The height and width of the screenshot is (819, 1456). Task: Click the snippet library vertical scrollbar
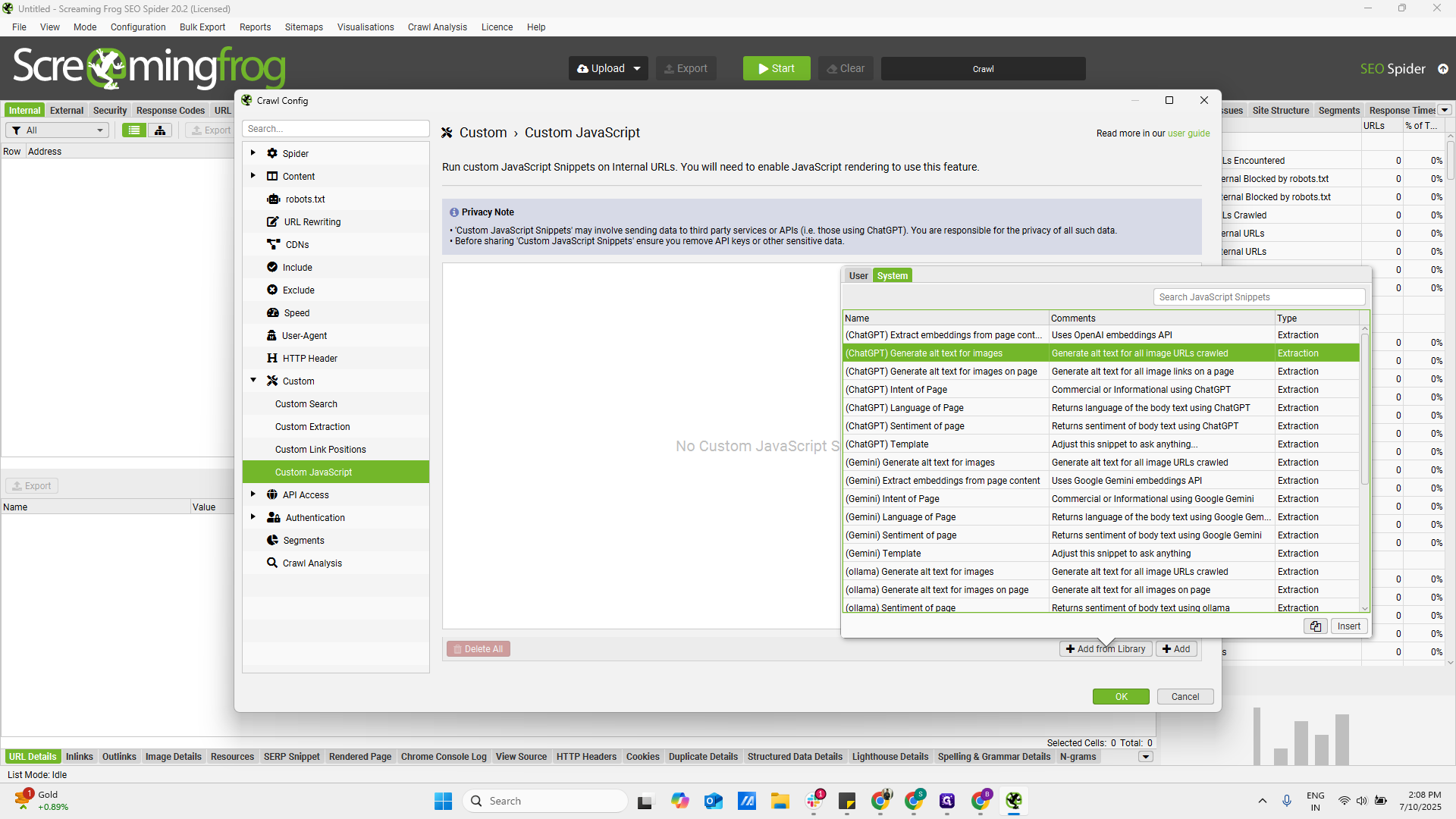click(x=1364, y=409)
